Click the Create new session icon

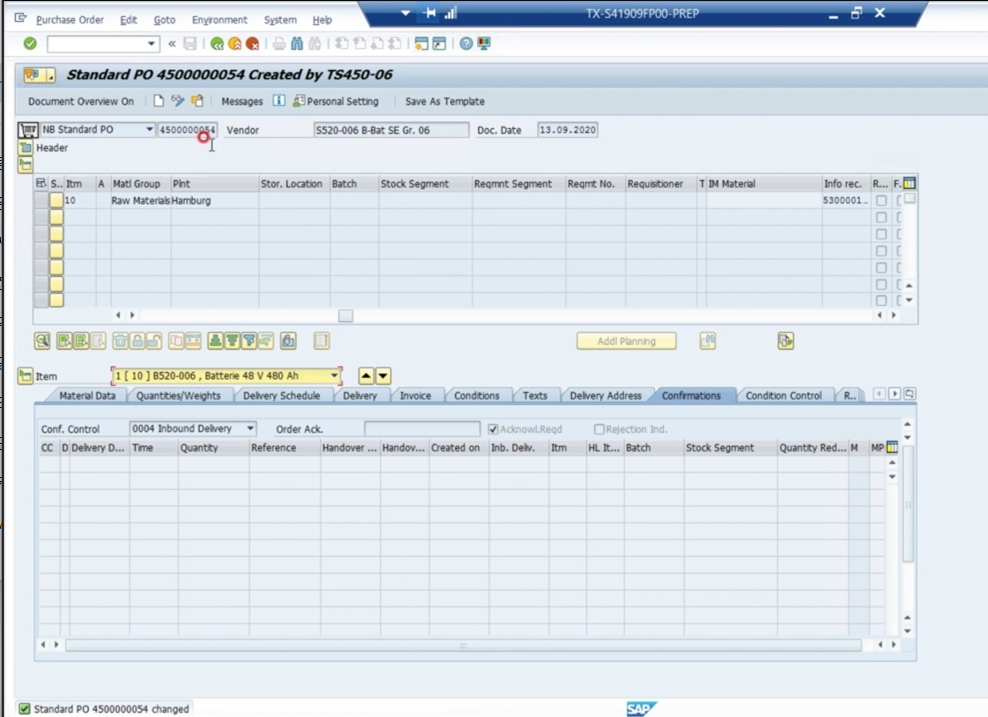(x=422, y=43)
